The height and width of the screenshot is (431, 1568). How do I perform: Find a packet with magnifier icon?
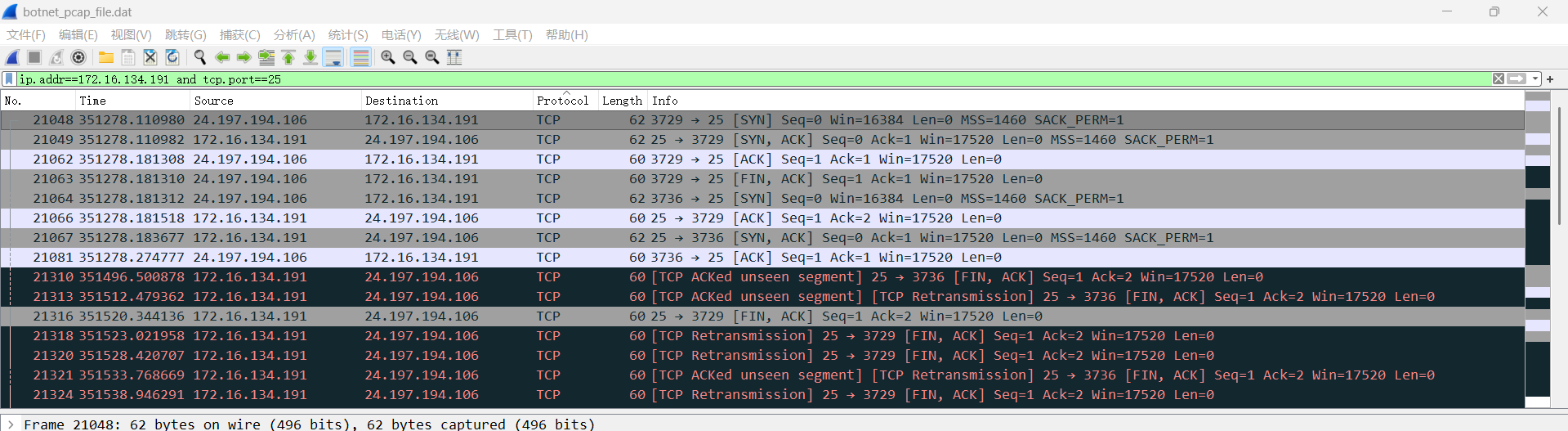(199, 57)
